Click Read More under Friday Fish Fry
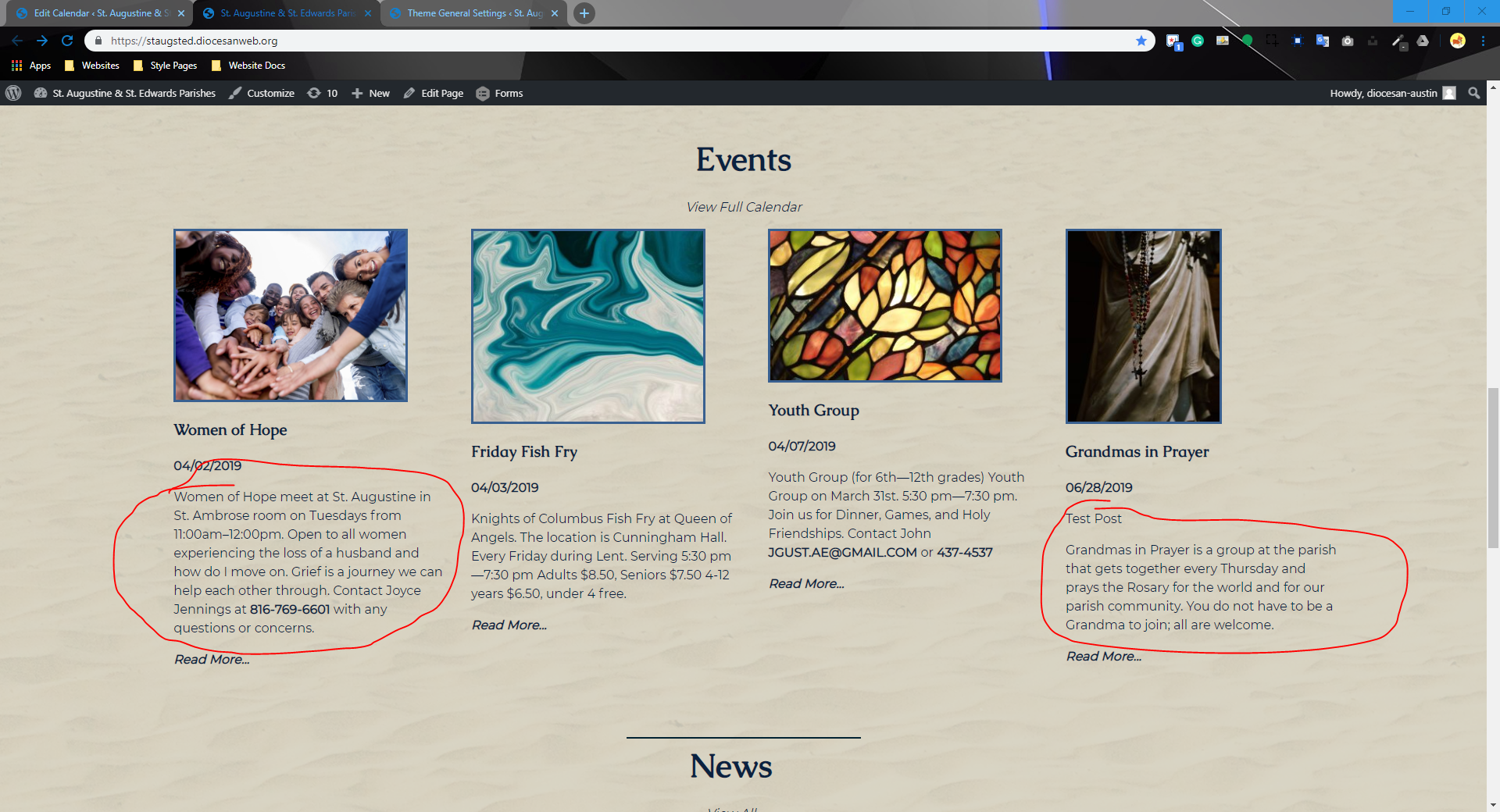1500x812 pixels. 509,625
